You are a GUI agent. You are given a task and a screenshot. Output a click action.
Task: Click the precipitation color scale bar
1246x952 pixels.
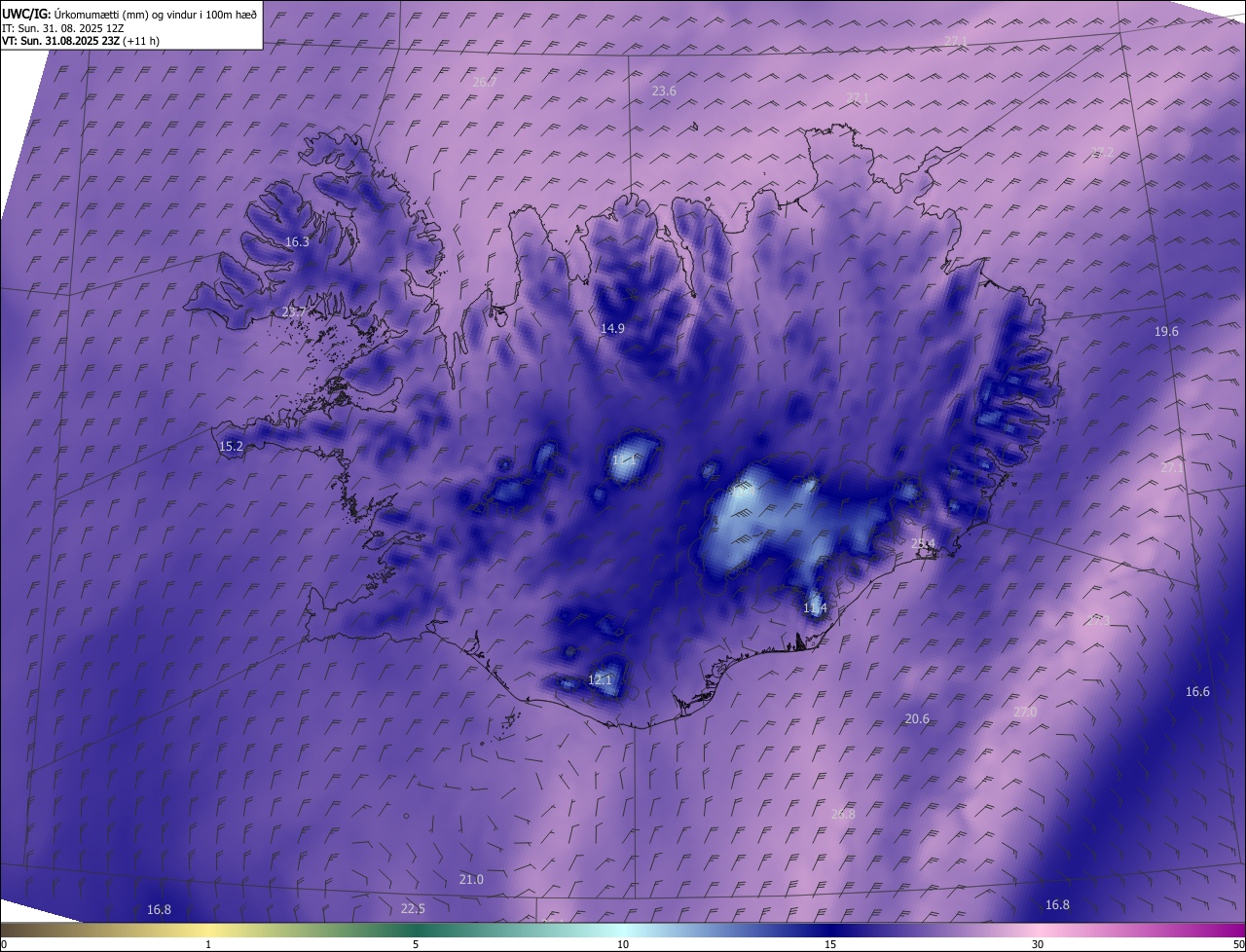[623, 931]
